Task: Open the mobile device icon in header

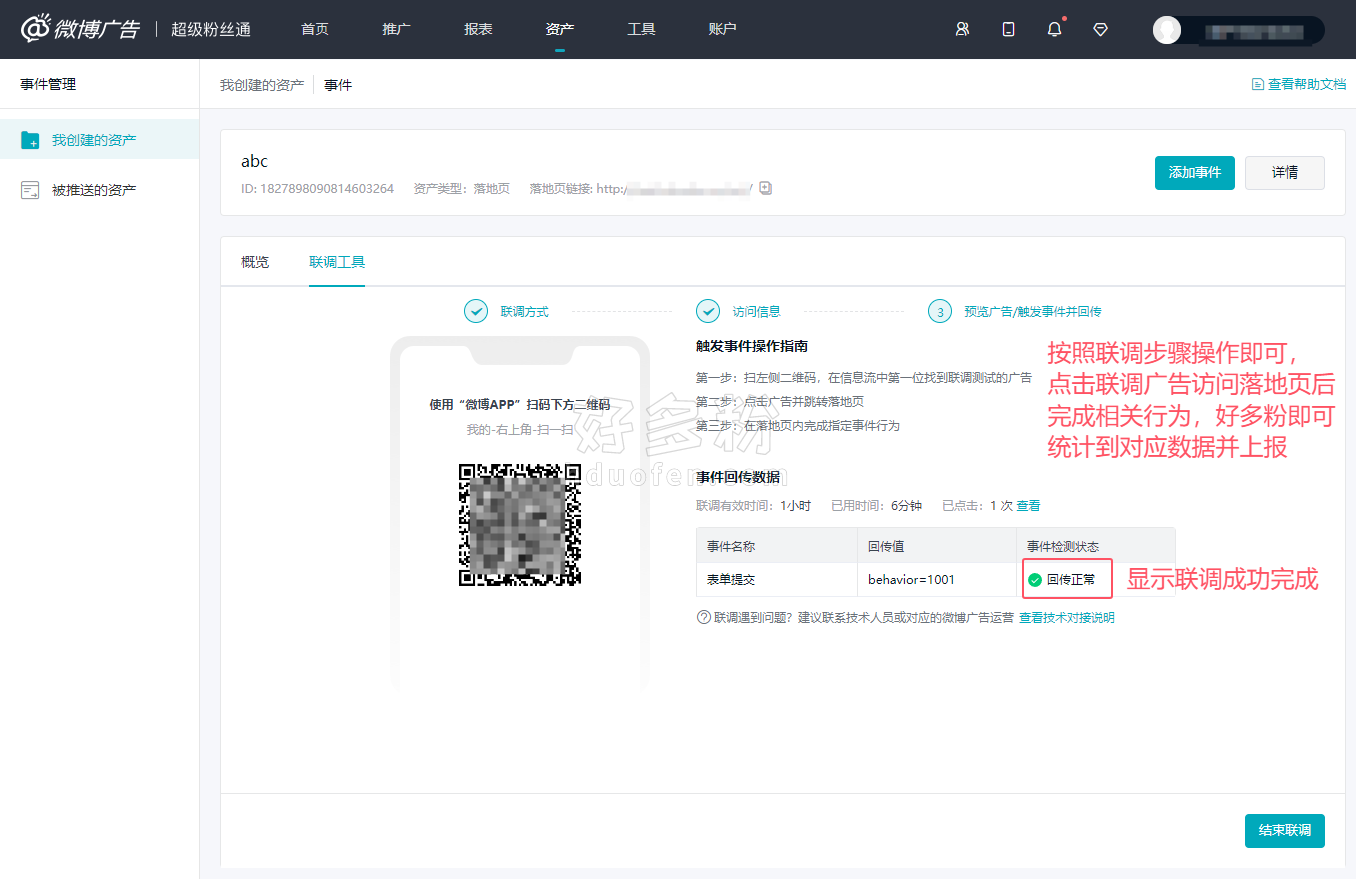Action: (x=1008, y=29)
